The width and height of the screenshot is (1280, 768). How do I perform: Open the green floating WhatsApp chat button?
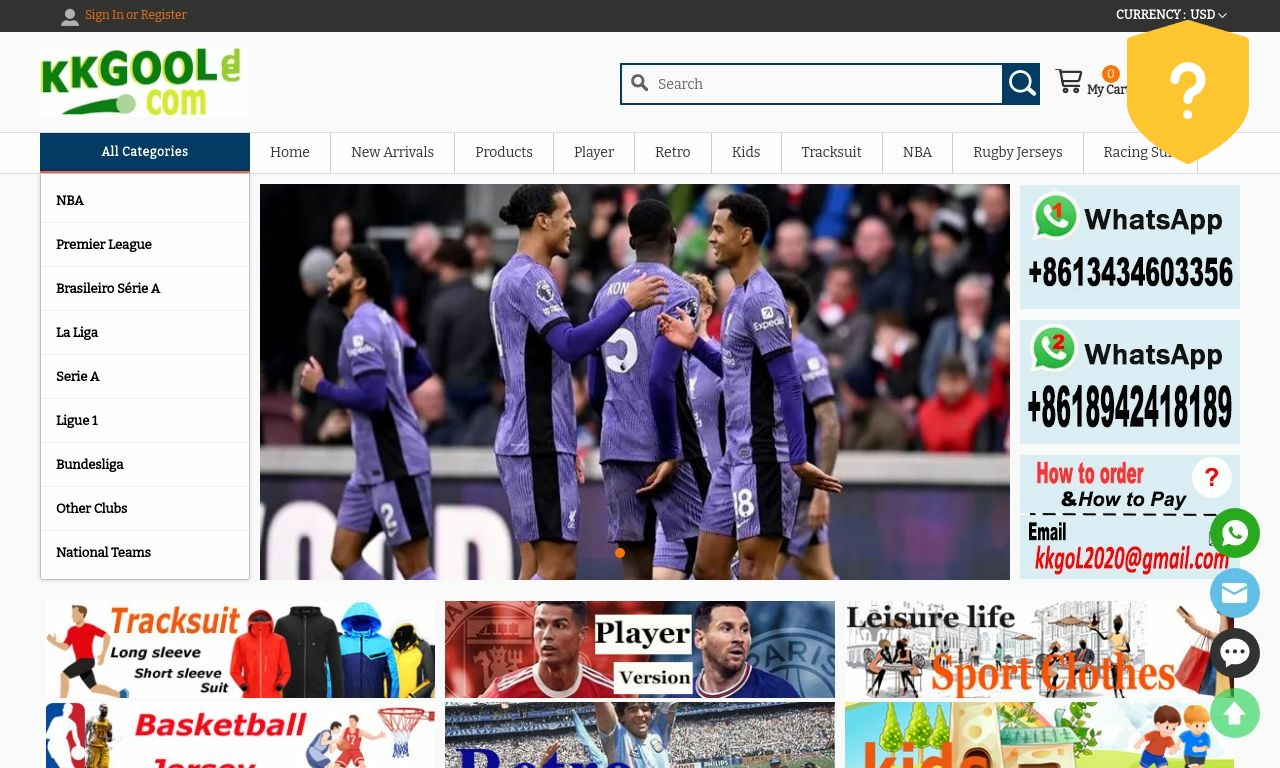(1235, 533)
